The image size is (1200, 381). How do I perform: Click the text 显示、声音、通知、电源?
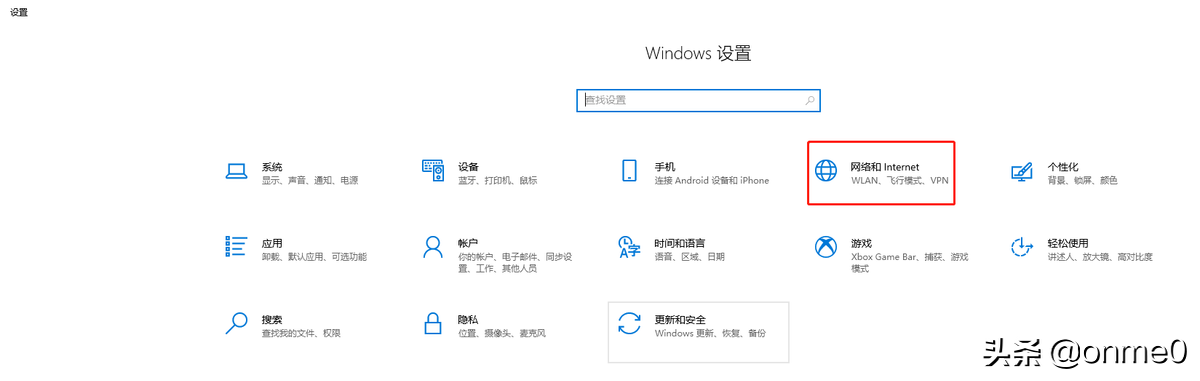click(x=310, y=181)
